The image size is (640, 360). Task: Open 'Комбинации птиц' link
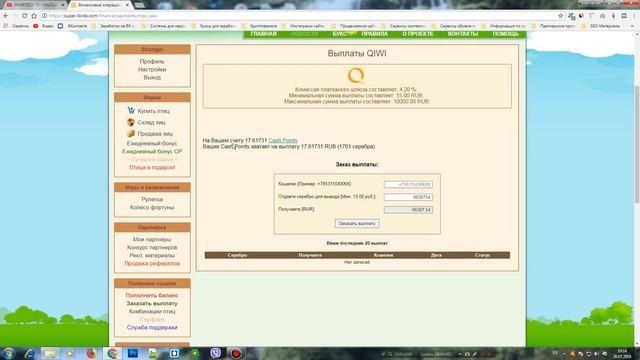tap(152, 311)
